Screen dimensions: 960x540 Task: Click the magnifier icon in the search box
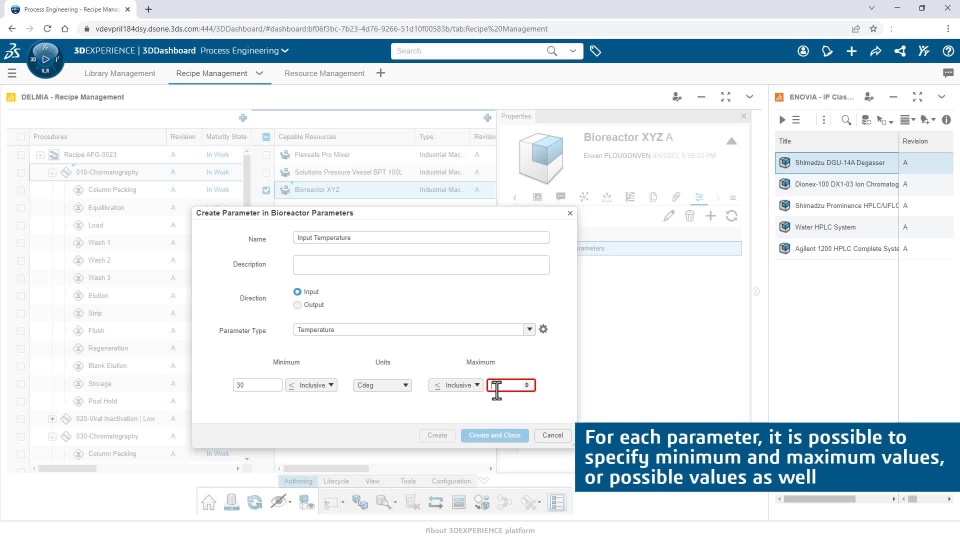[552, 51]
